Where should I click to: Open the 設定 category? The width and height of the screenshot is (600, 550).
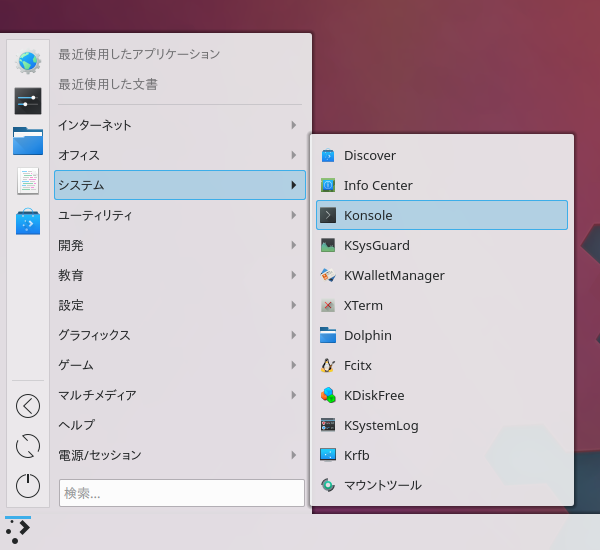tap(180, 305)
